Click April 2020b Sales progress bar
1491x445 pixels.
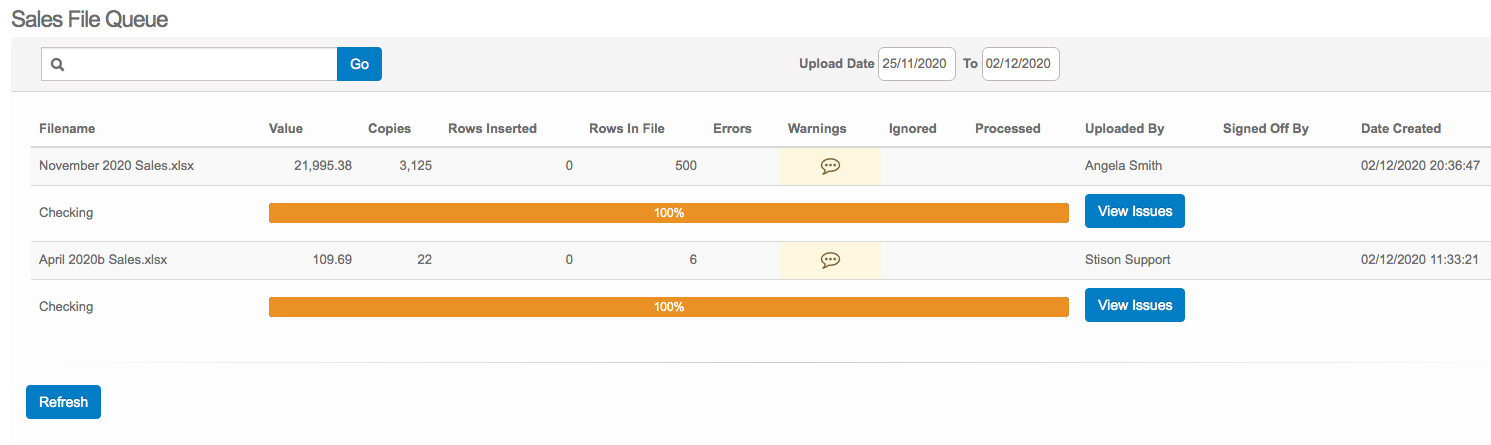(668, 307)
